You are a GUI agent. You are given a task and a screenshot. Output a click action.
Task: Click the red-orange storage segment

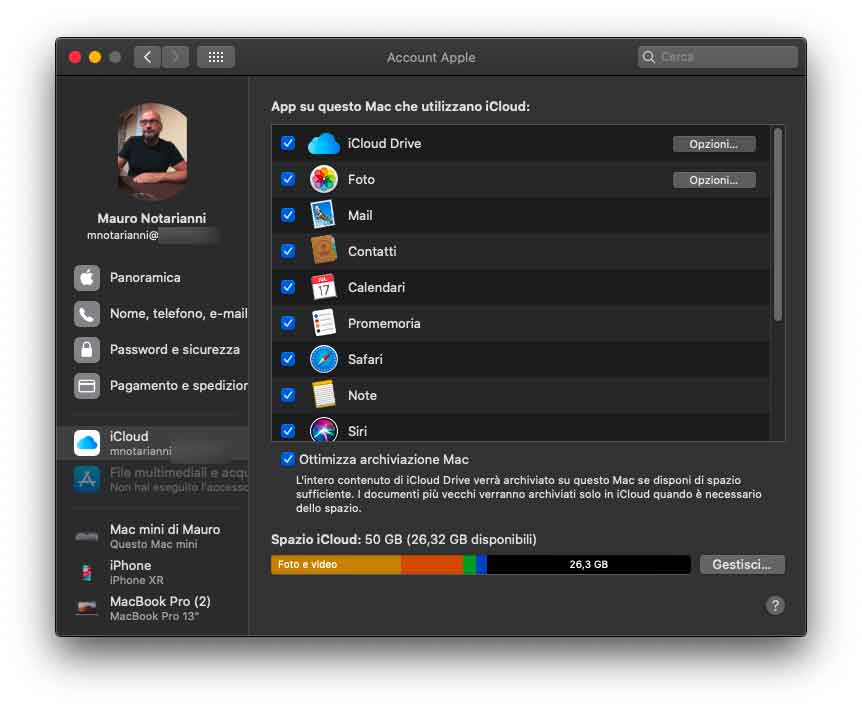pyautogui.click(x=432, y=564)
